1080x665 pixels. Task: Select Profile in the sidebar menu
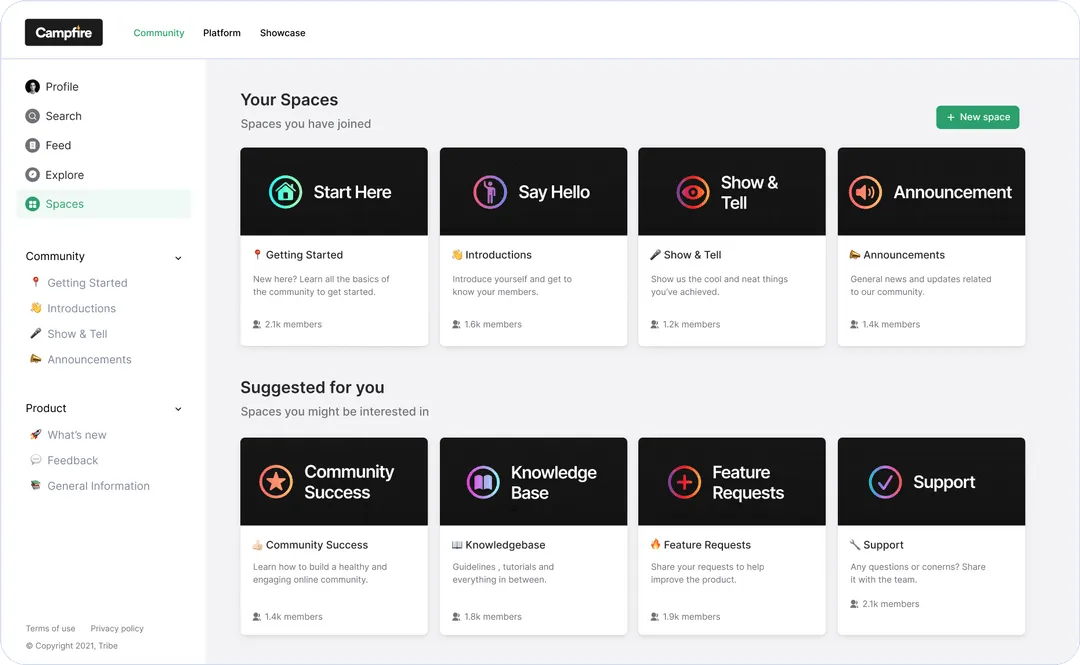click(x=103, y=87)
